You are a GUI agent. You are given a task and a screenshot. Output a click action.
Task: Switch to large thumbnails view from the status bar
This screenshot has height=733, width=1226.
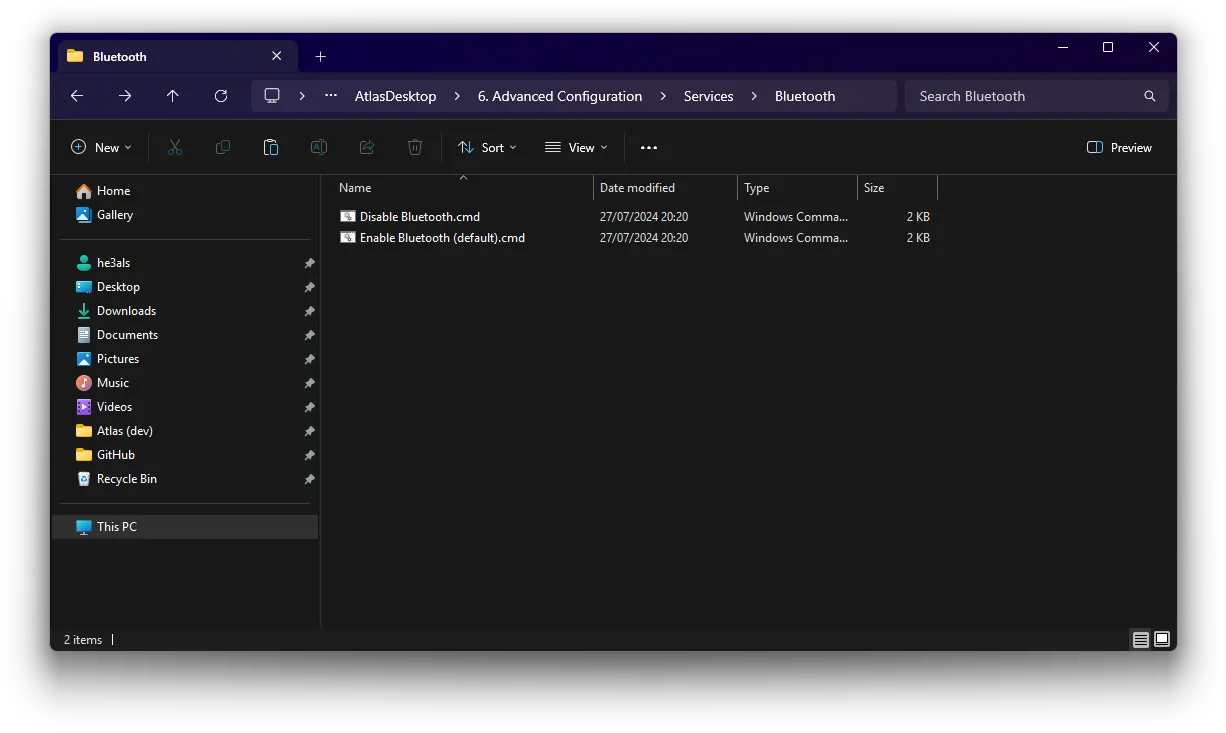pyautogui.click(x=1162, y=639)
